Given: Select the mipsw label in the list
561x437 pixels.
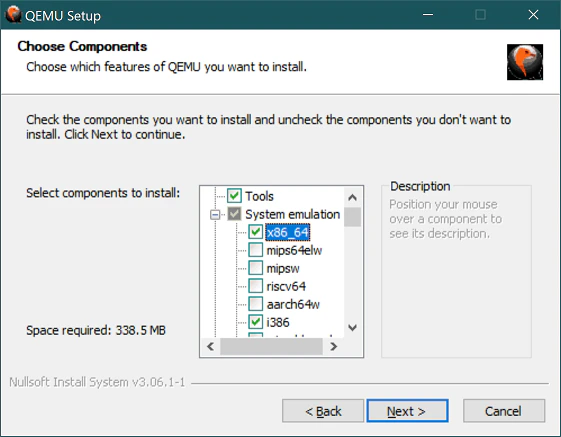Looking at the screenshot, I should click(283, 268).
